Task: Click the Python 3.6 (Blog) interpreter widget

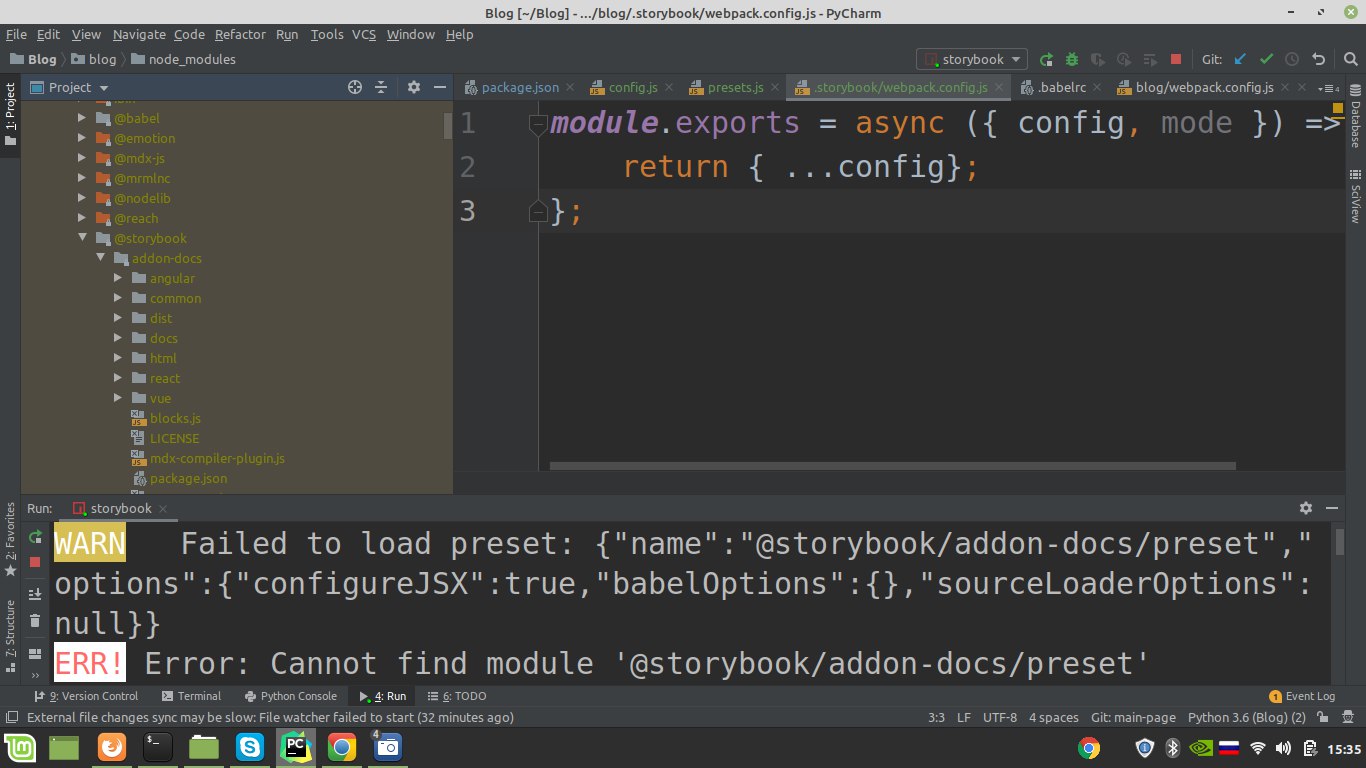Action: (x=1247, y=717)
